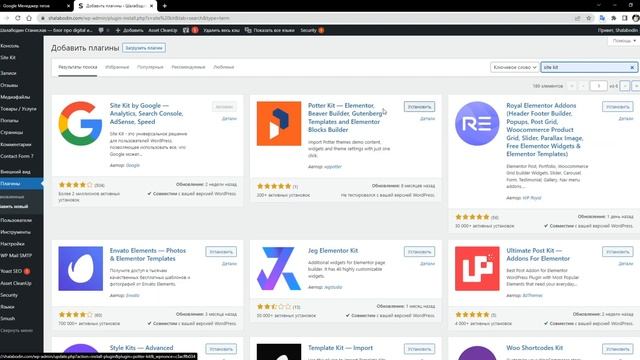Click Удалить весь кэш in admin bar
This screenshot has height=360, width=640.
pos(221,30)
